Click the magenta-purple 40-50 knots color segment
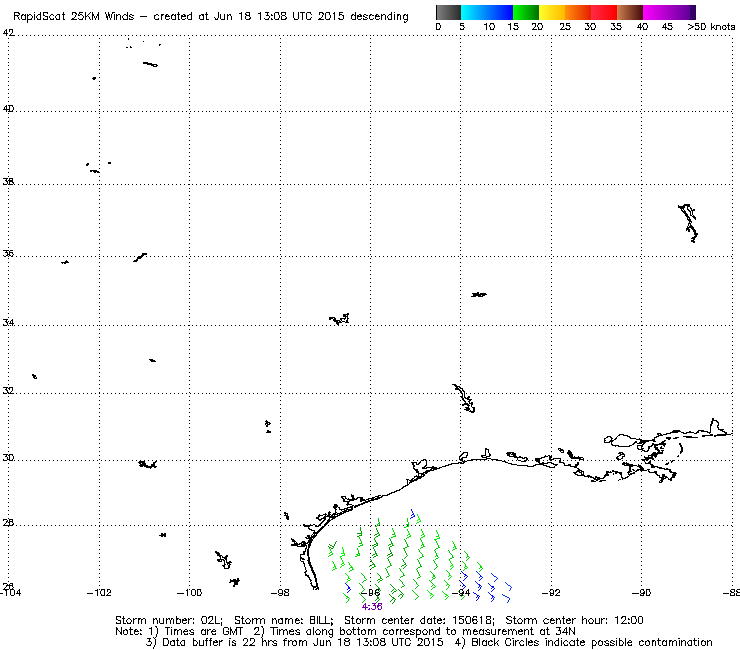Viewport: 740px width, 650px height. 669,12
